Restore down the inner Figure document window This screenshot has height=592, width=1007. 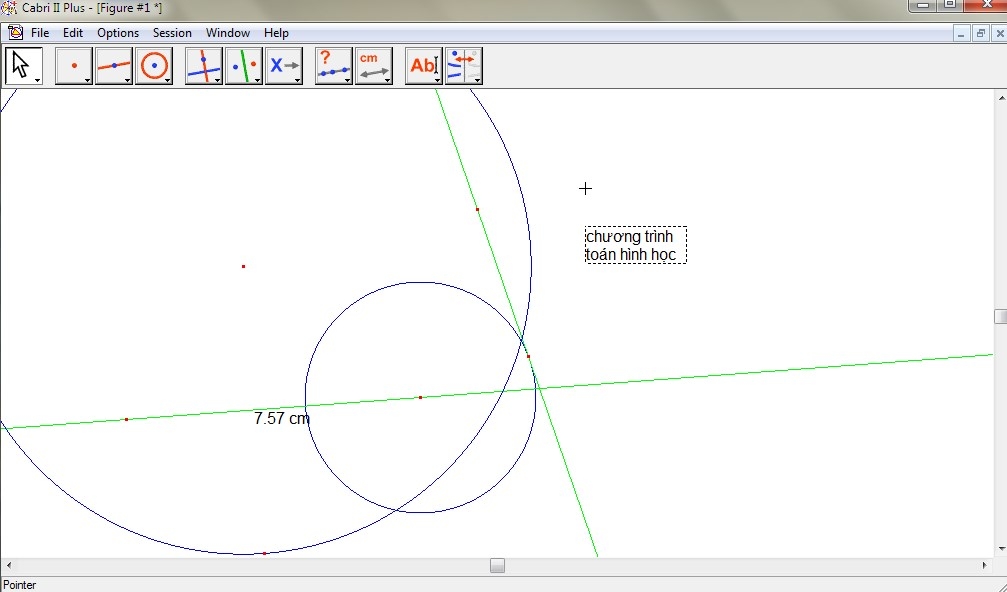[981, 33]
